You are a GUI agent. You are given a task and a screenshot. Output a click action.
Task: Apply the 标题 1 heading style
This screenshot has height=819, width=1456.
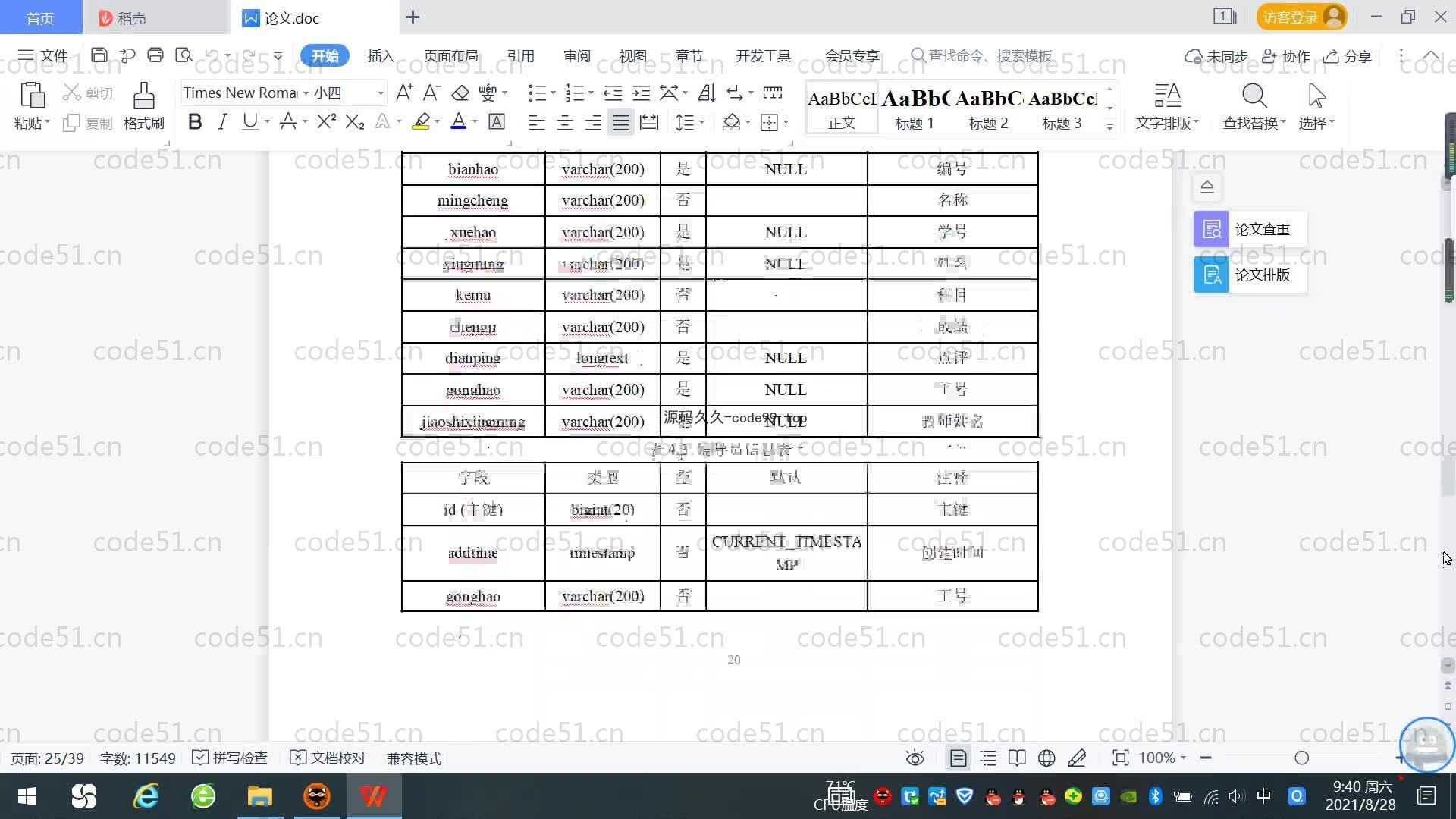915,108
